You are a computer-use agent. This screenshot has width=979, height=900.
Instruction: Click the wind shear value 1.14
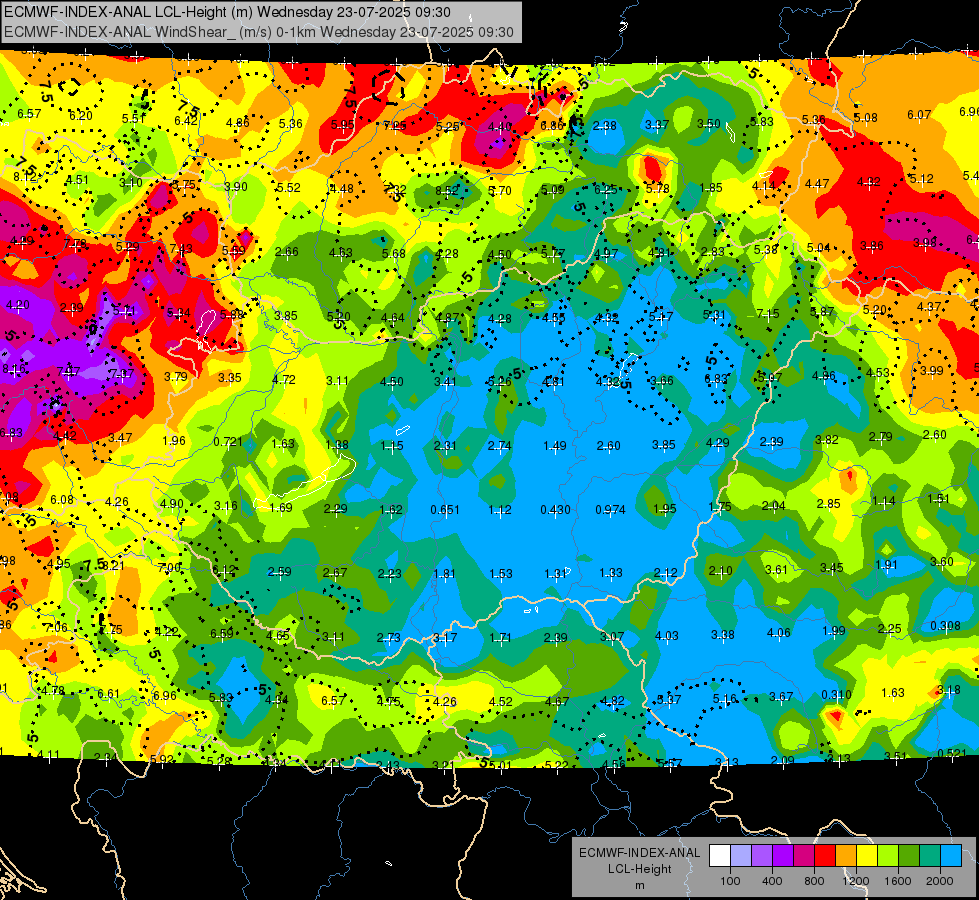point(883,500)
